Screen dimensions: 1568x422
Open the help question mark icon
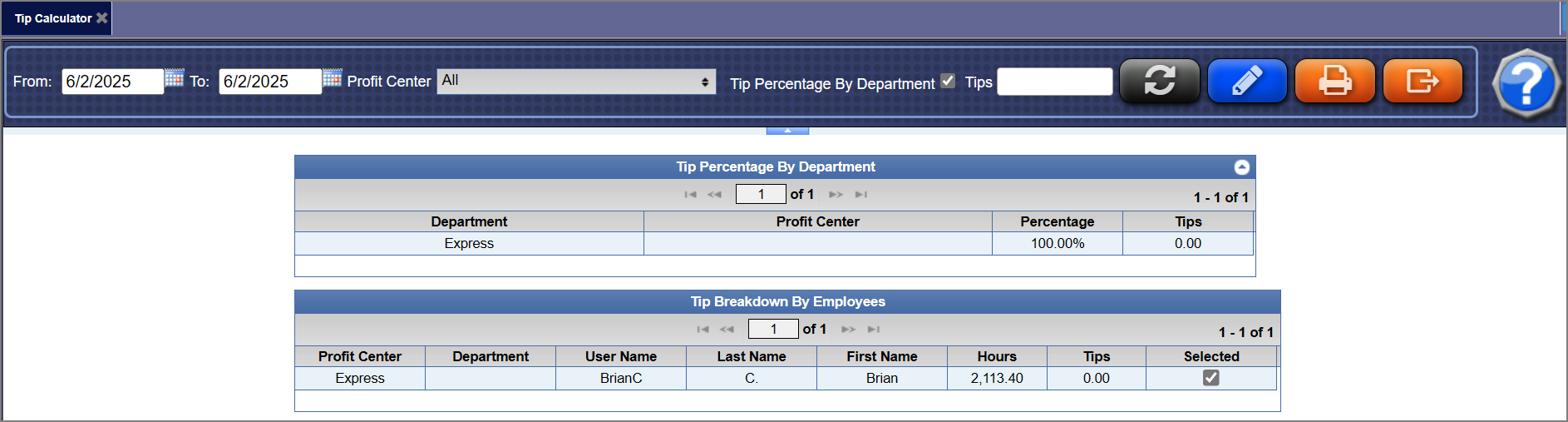pos(1526,83)
